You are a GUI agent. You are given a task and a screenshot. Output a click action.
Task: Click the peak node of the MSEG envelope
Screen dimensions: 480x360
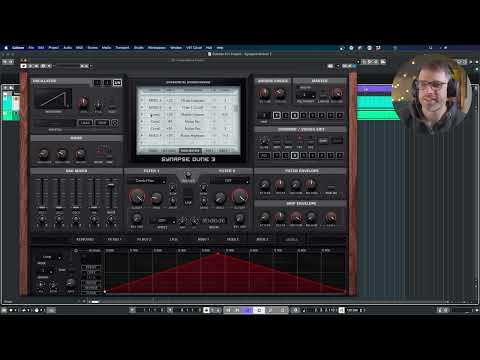click(218, 254)
